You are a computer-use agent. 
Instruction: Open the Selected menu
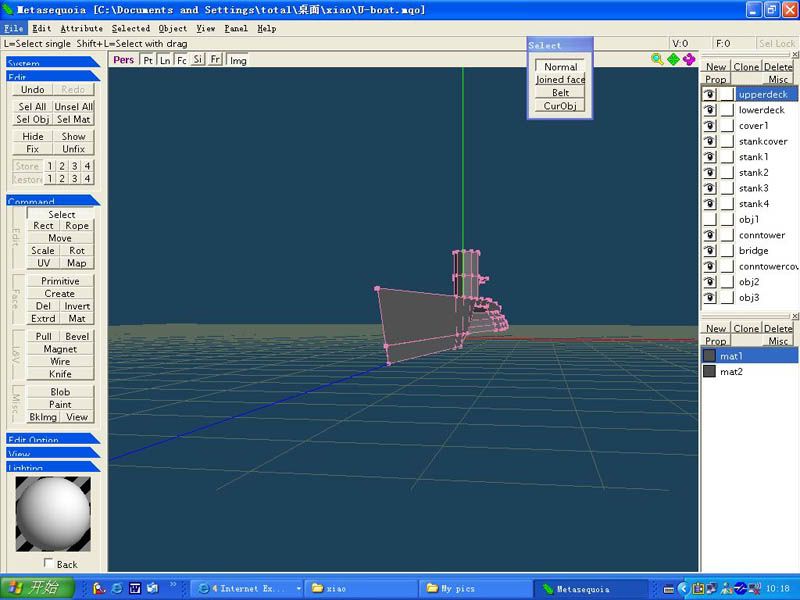coord(131,29)
